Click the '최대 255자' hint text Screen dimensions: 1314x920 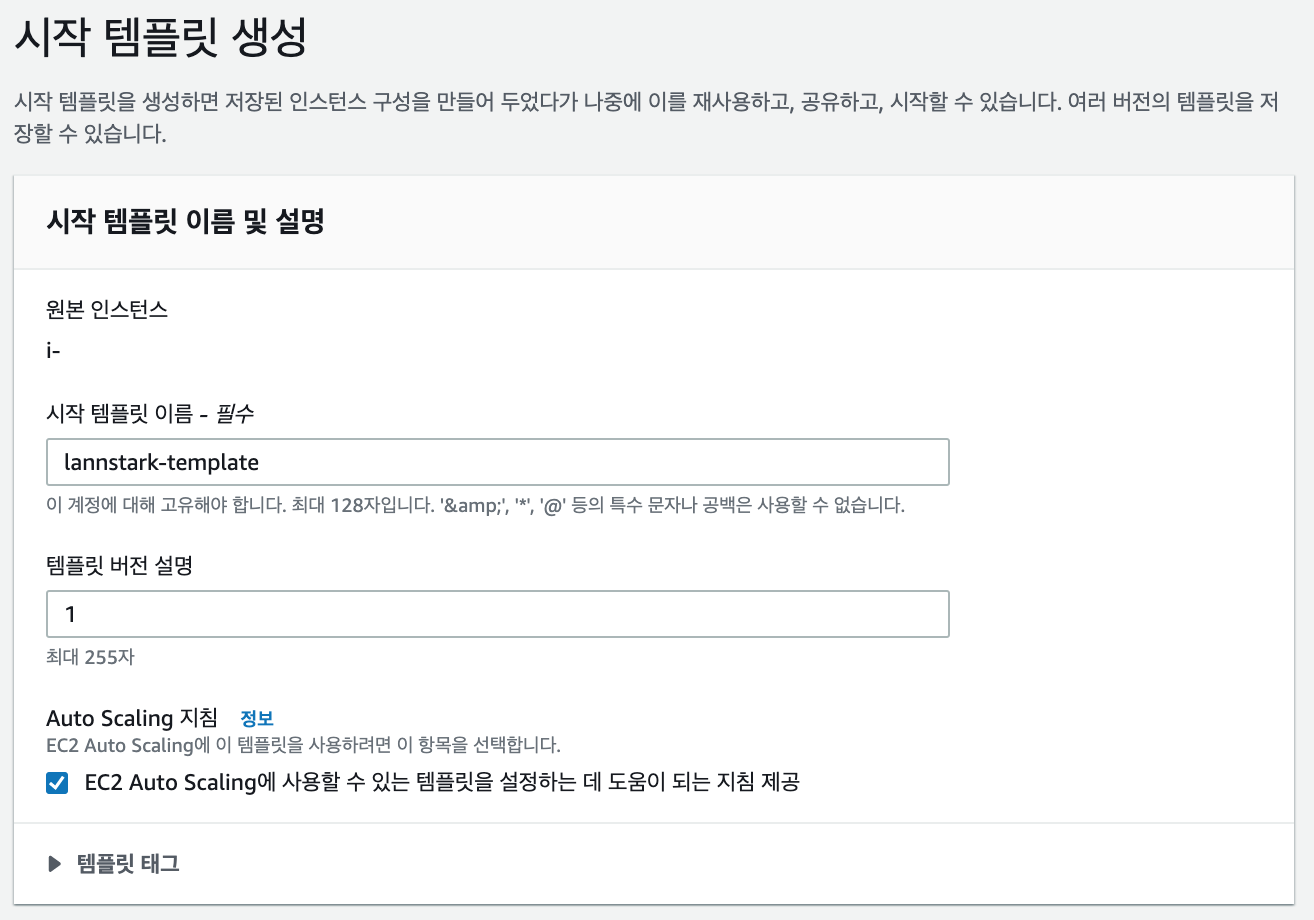pos(90,657)
